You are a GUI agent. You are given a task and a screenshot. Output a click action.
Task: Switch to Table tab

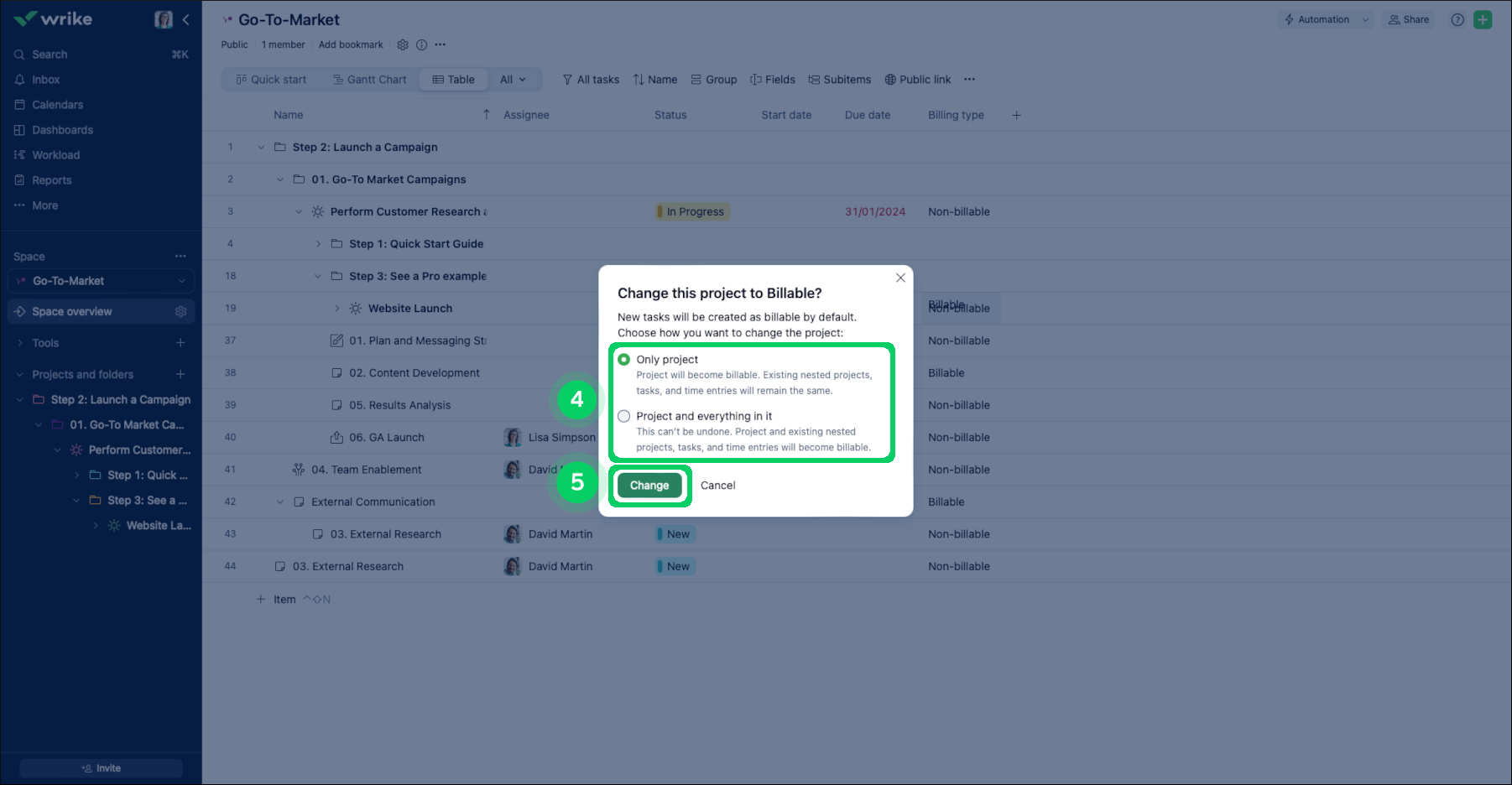[453, 80]
